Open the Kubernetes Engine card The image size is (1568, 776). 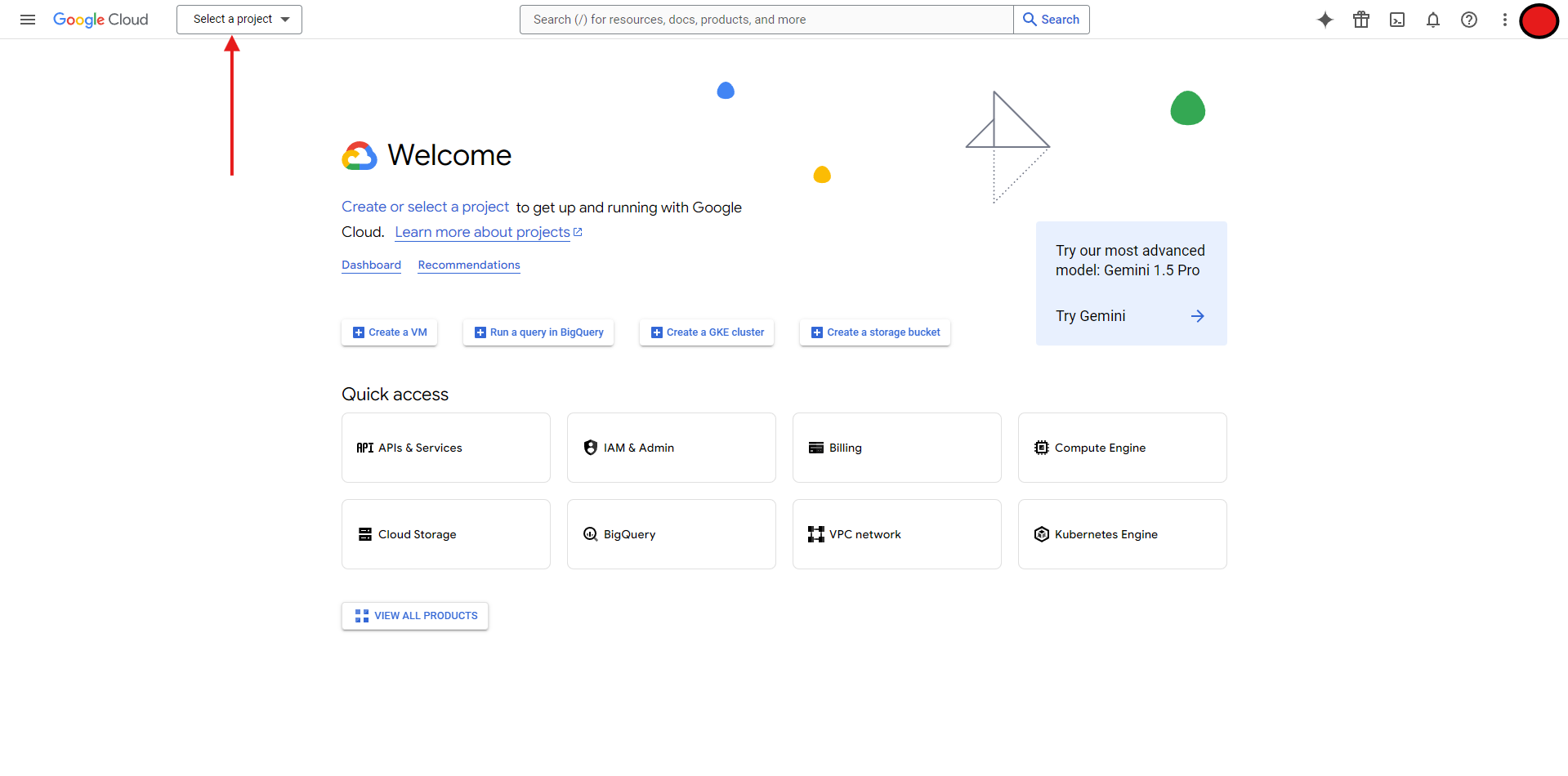click(x=1123, y=534)
